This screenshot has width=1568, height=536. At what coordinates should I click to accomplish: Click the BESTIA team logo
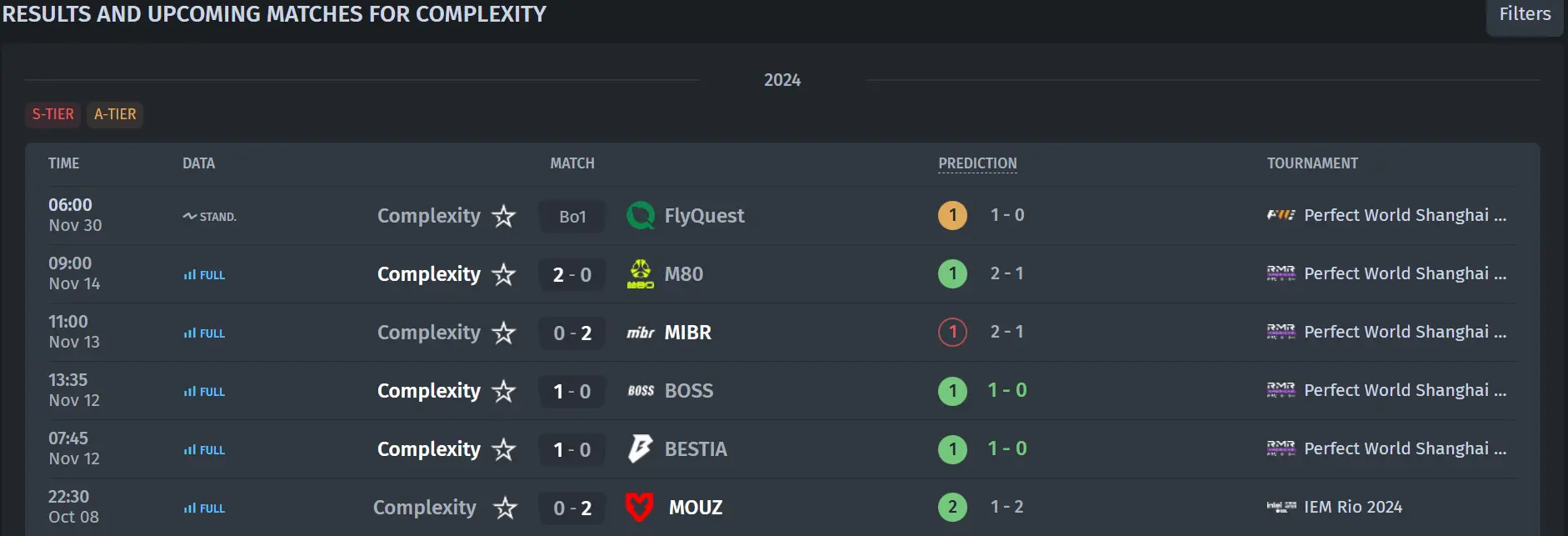(x=640, y=449)
